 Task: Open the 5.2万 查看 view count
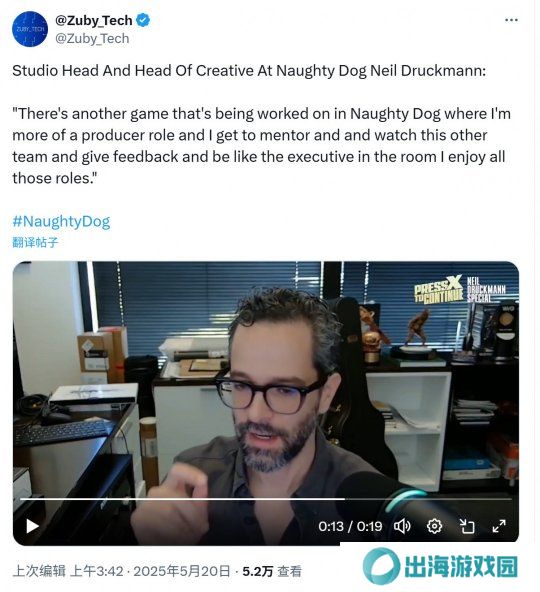pos(272,571)
